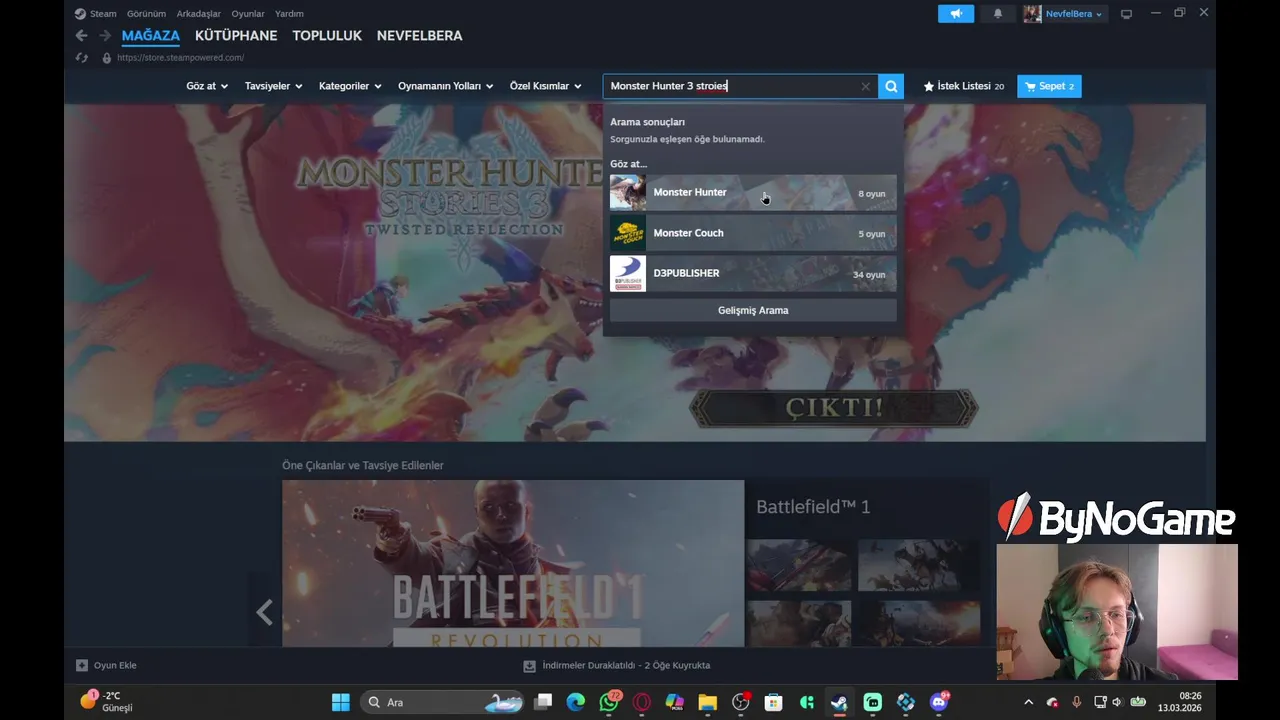This screenshot has height=720, width=1280.
Task: Open the Yardım menu
Action: [x=289, y=14]
